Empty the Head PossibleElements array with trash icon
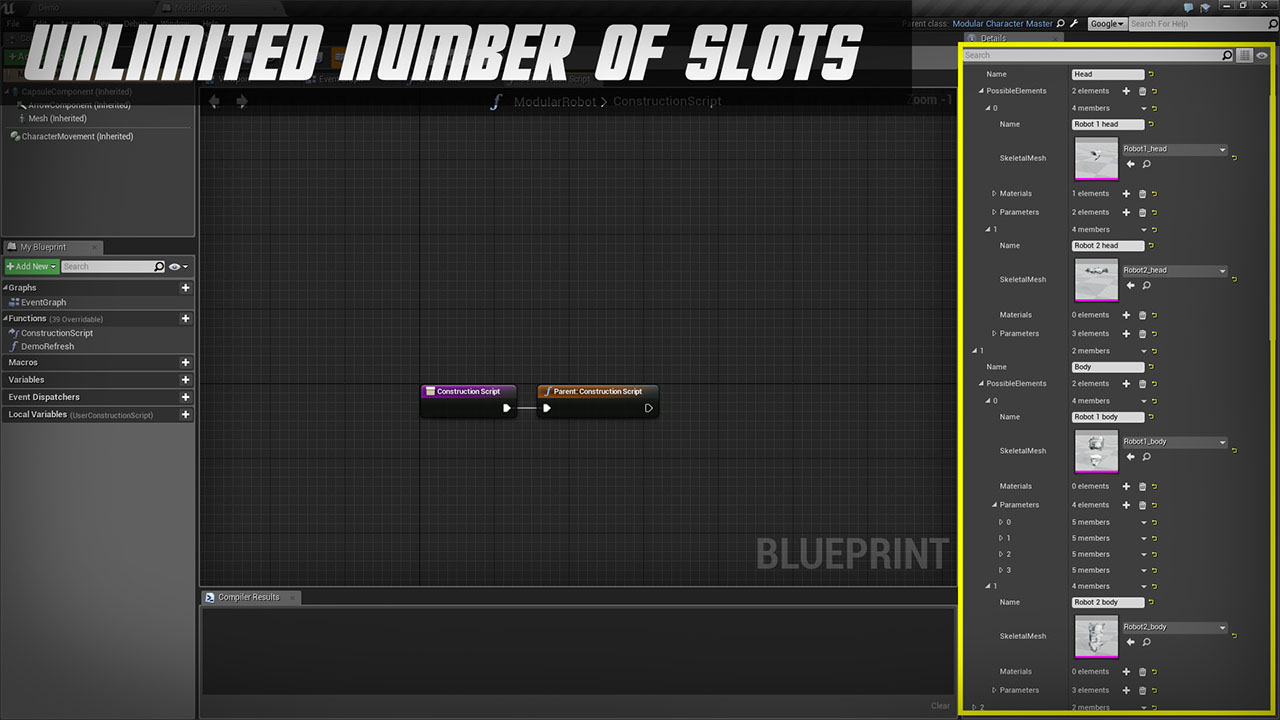 (1142, 91)
